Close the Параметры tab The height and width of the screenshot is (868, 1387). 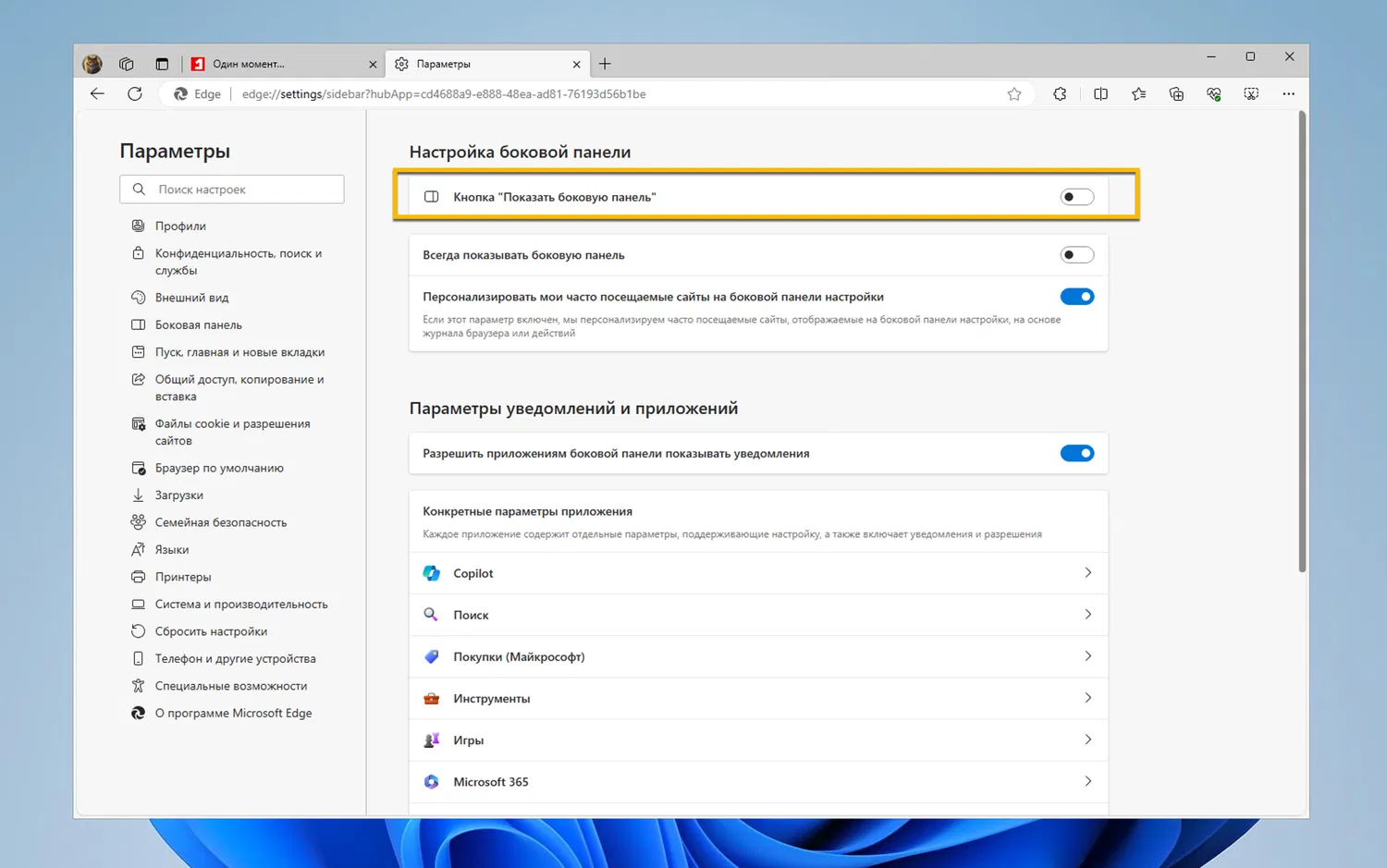(x=576, y=64)
